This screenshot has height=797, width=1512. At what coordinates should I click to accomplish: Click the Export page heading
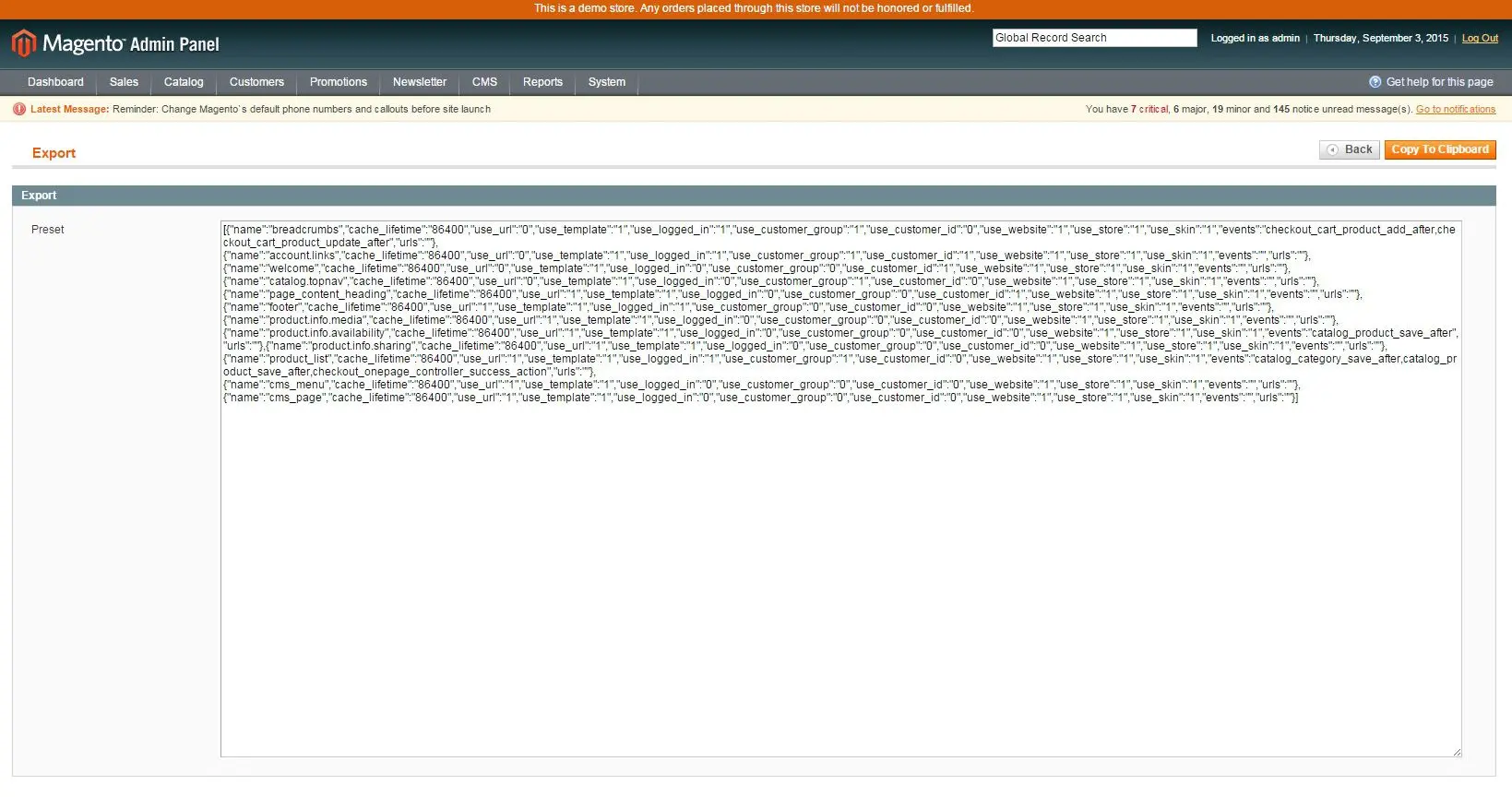coord(54,153)
